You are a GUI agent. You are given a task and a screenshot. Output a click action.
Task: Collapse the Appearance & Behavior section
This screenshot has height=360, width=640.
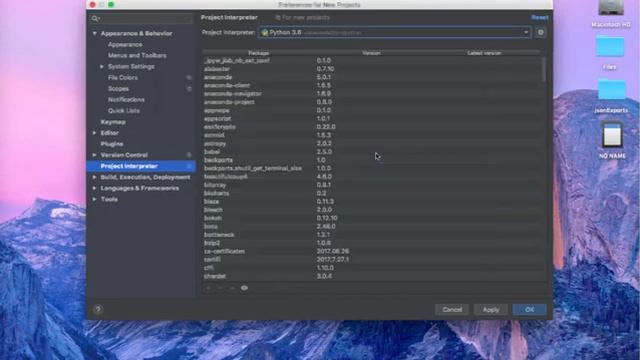(95, 33)
